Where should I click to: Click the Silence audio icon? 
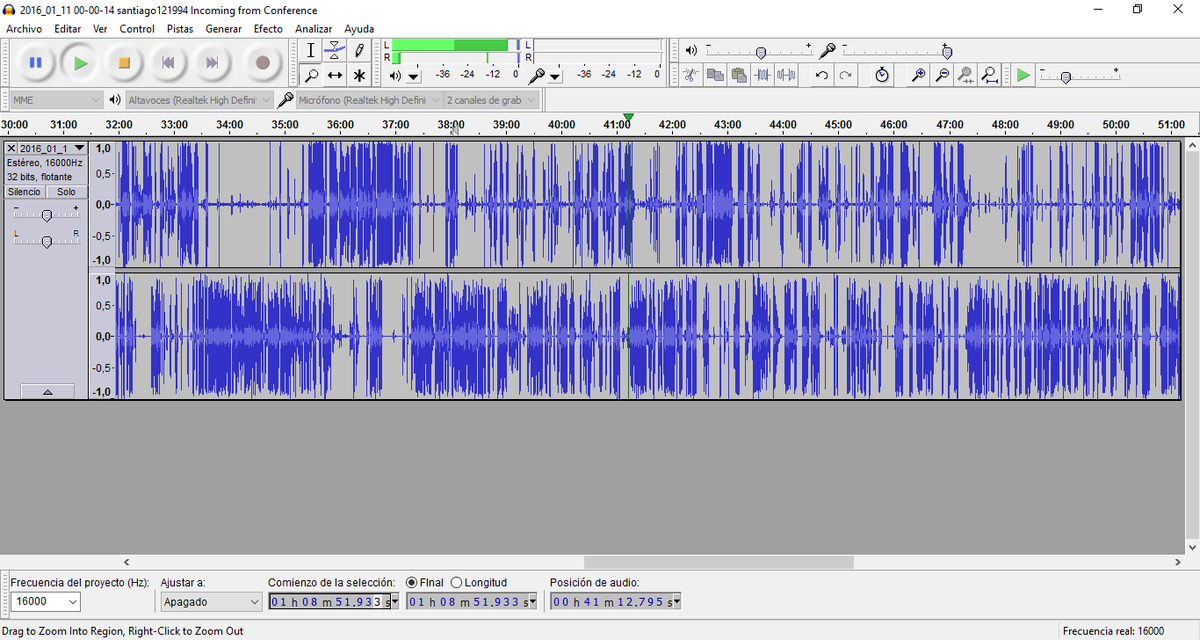coord(787,75)
